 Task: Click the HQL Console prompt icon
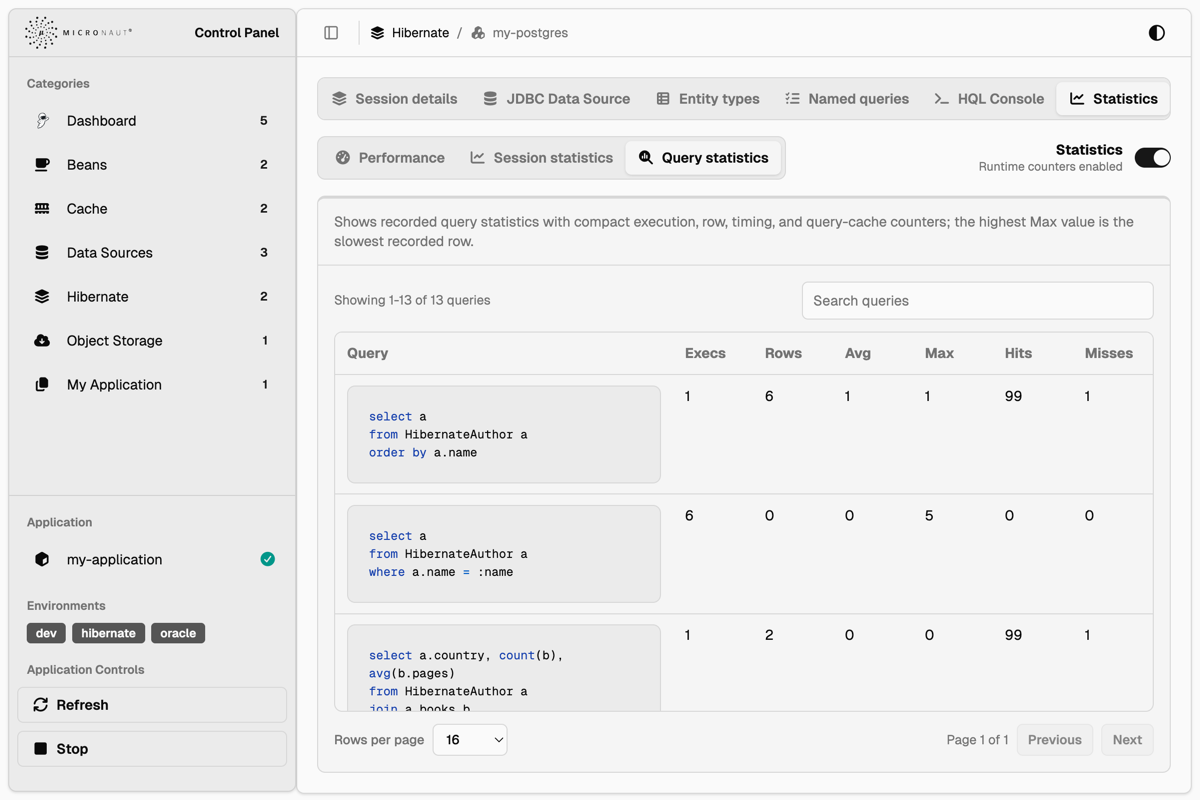click(x=941, y=99)
